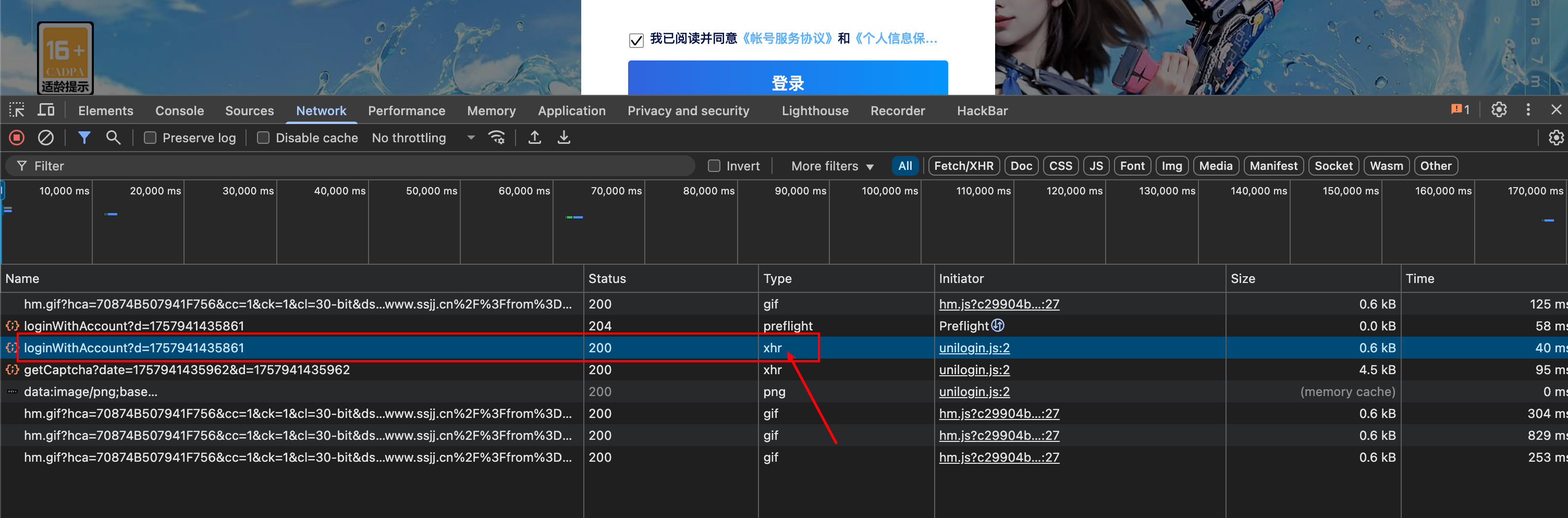Open network conditions wifi icon
This screenshot has width=1568, height=518.
click(x=497, y=138)
